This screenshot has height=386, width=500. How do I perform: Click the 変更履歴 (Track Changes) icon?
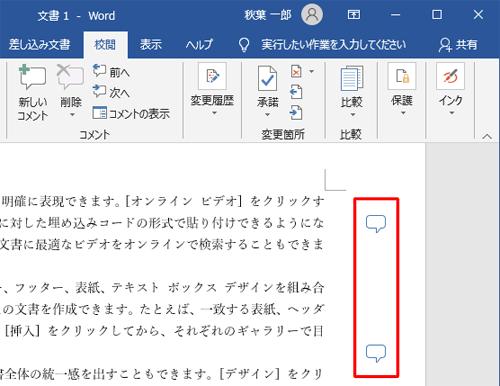[x=212, y=76]
